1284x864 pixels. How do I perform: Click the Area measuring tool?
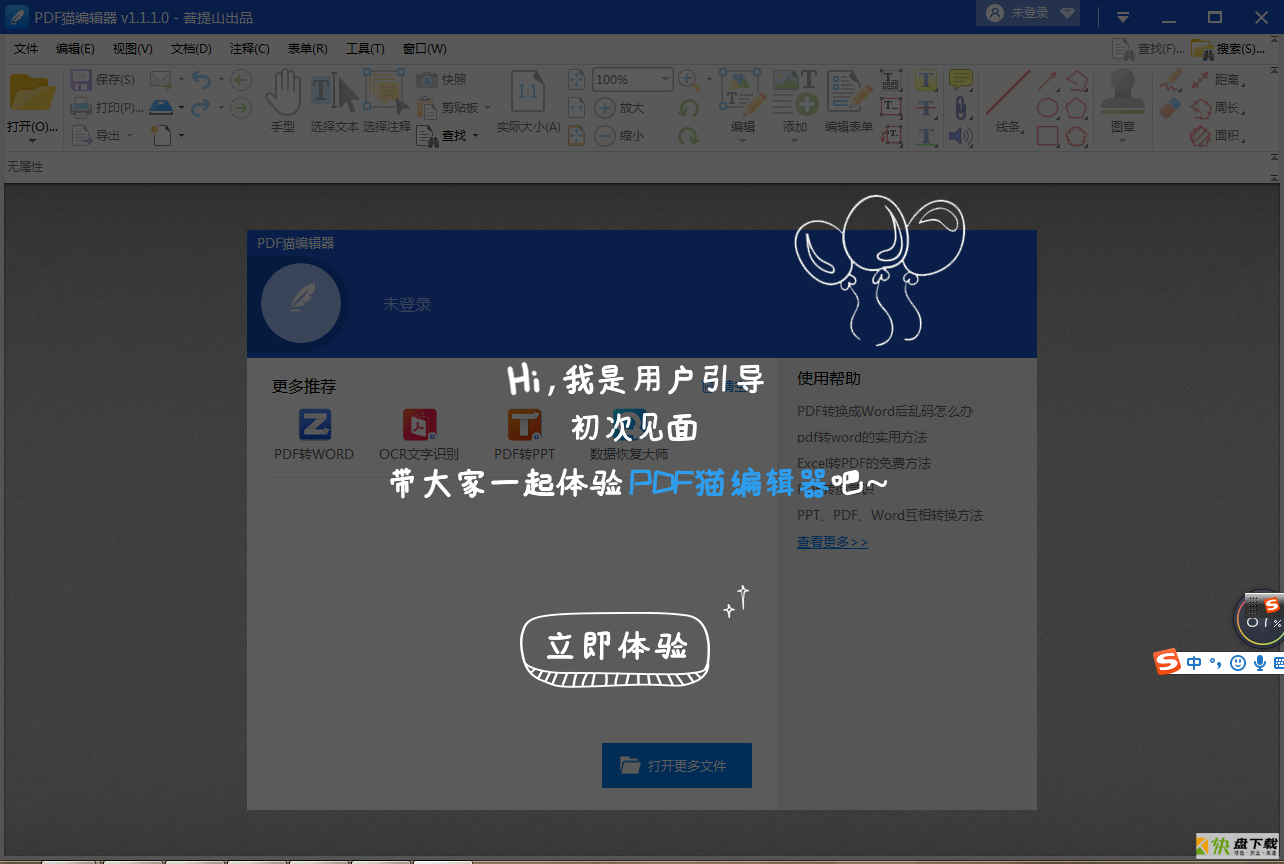[1216, 135]
